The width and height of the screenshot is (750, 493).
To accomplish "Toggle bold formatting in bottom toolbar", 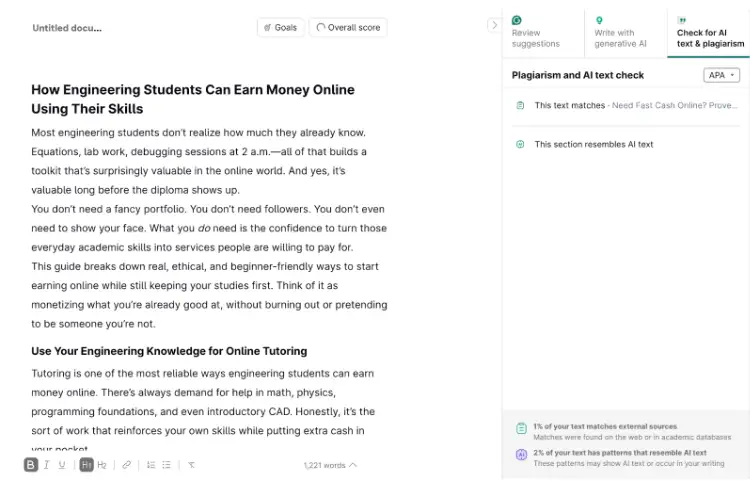I will [x=31, y=465].
